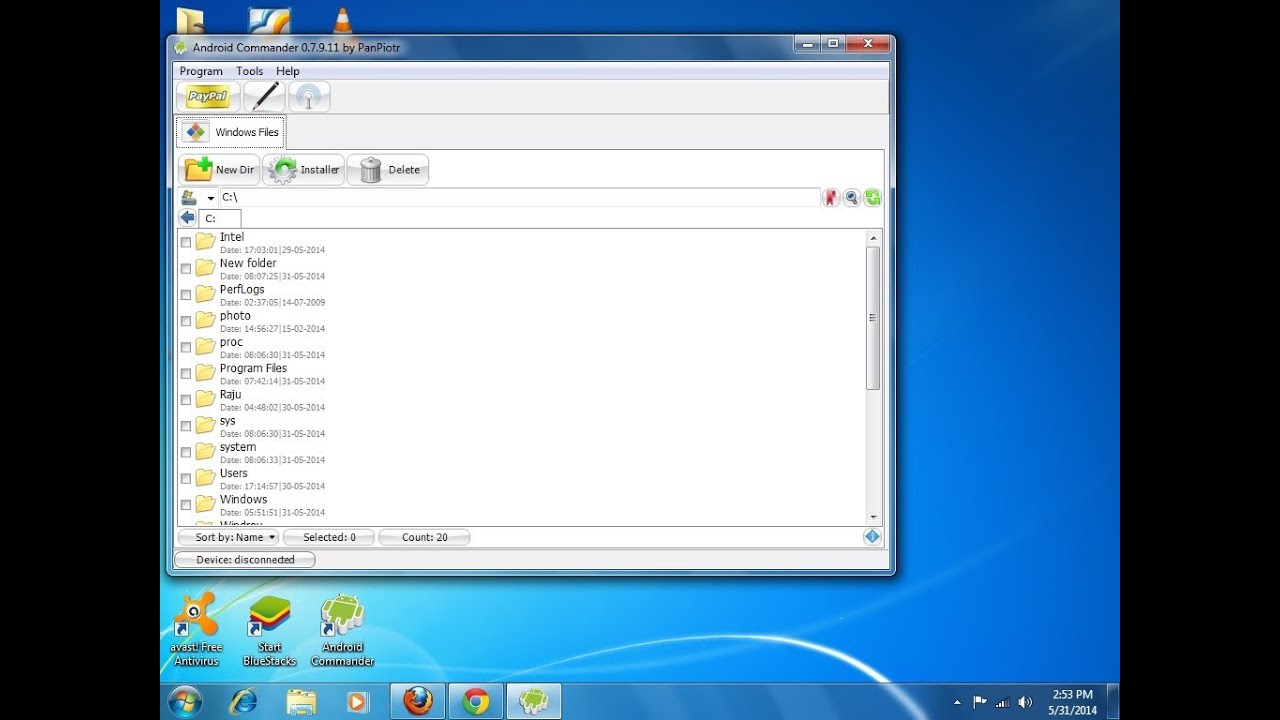Click the Android Commander taskbar button
This screenshot has width=1280, height=720.
point(534,702)
